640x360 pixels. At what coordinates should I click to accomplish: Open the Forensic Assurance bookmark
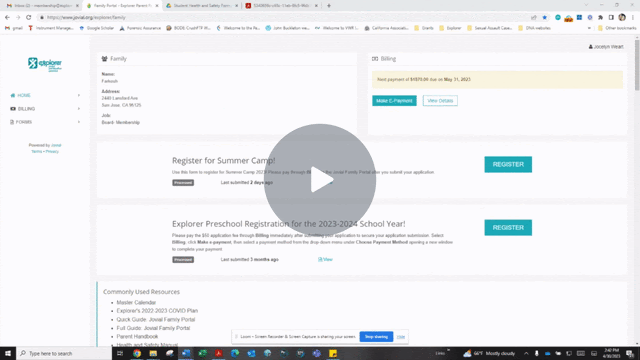pos(140,28)
